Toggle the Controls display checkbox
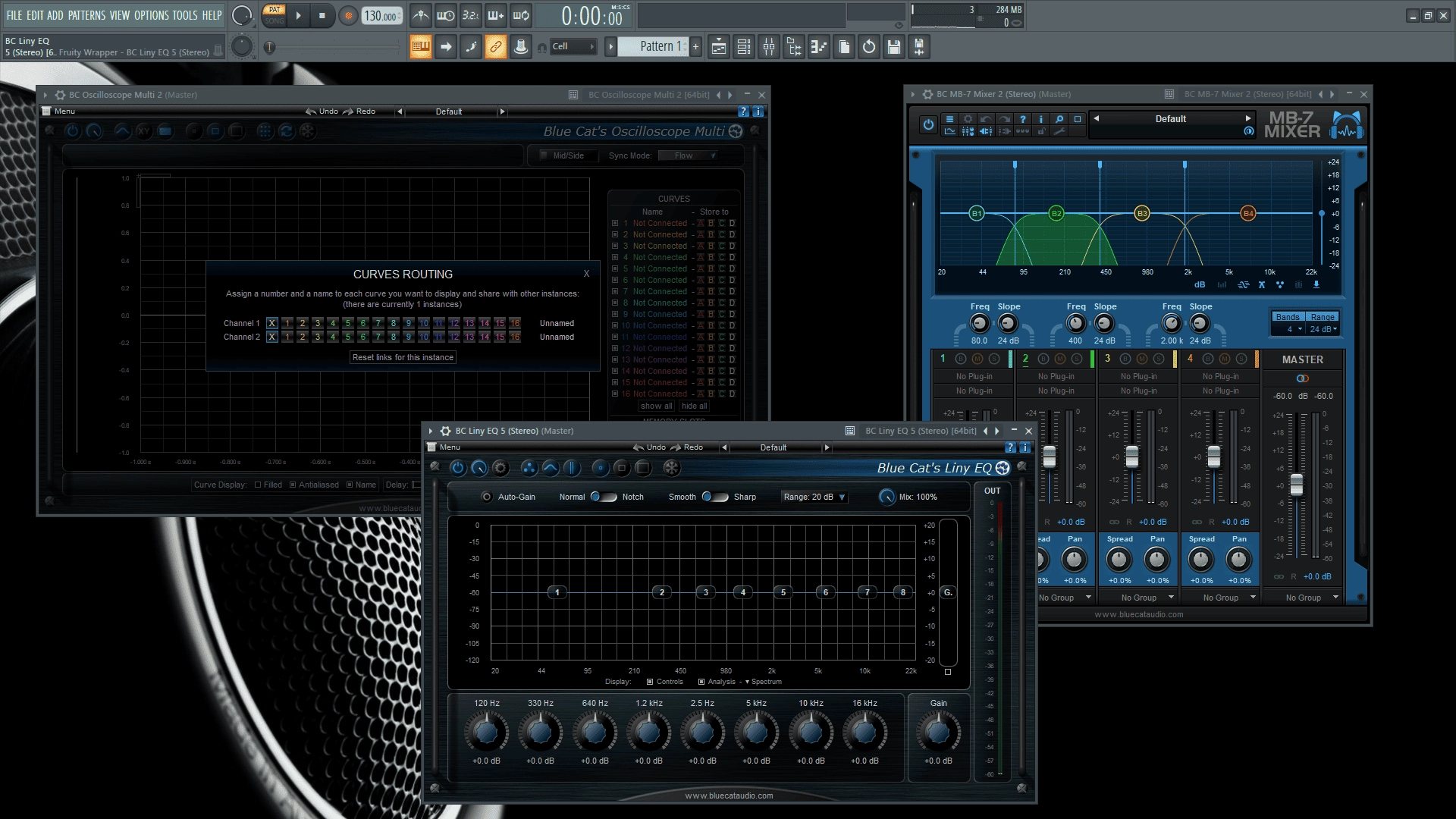The width and height of the screenshot is (1456, 819). pyautogui.click(x=650, y=682)
